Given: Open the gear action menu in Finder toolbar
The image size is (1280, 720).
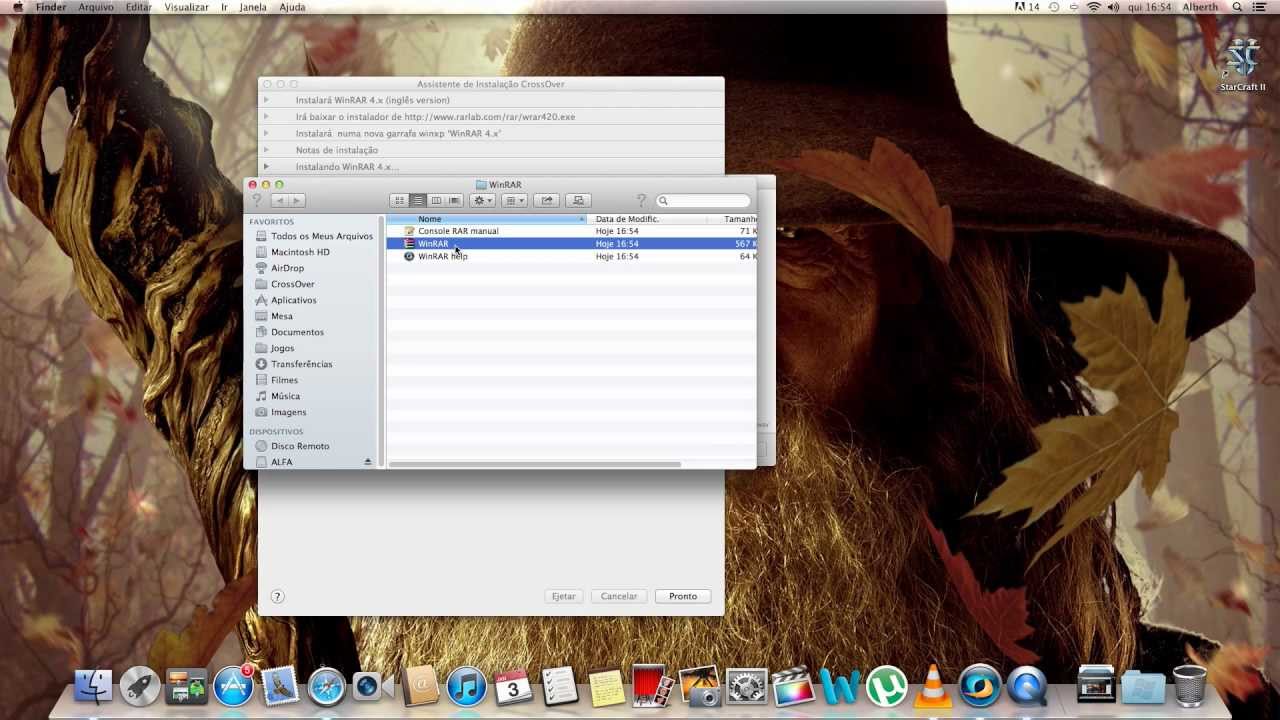Looking at the screenshot, I should click(482, 201).
